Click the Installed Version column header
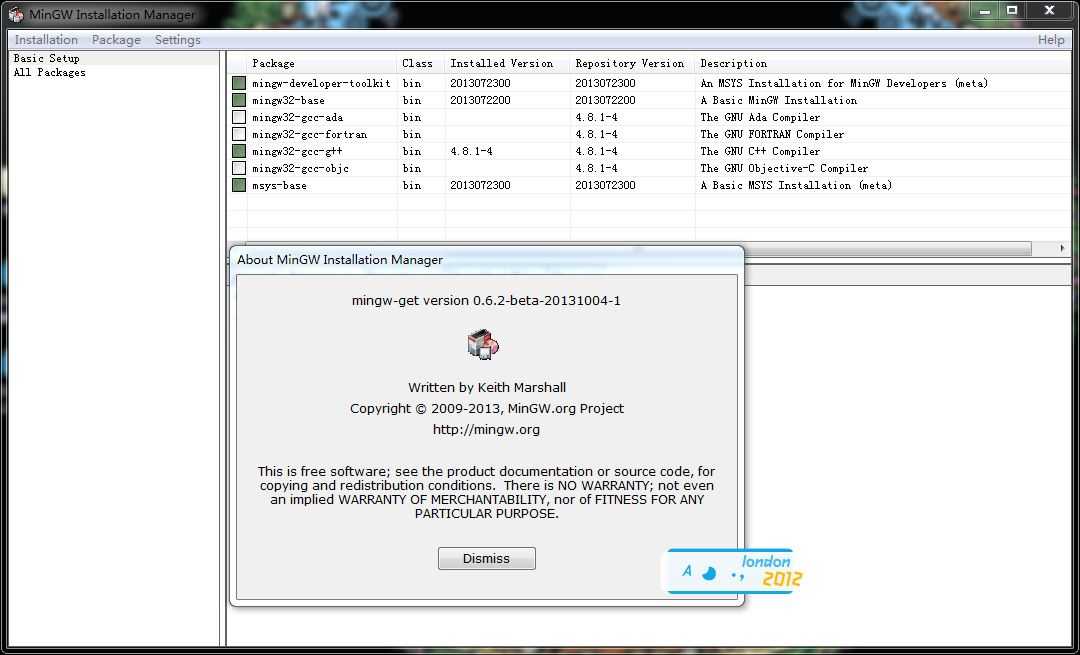Screen dimensions: 1080x655 (x=508, y=63)
